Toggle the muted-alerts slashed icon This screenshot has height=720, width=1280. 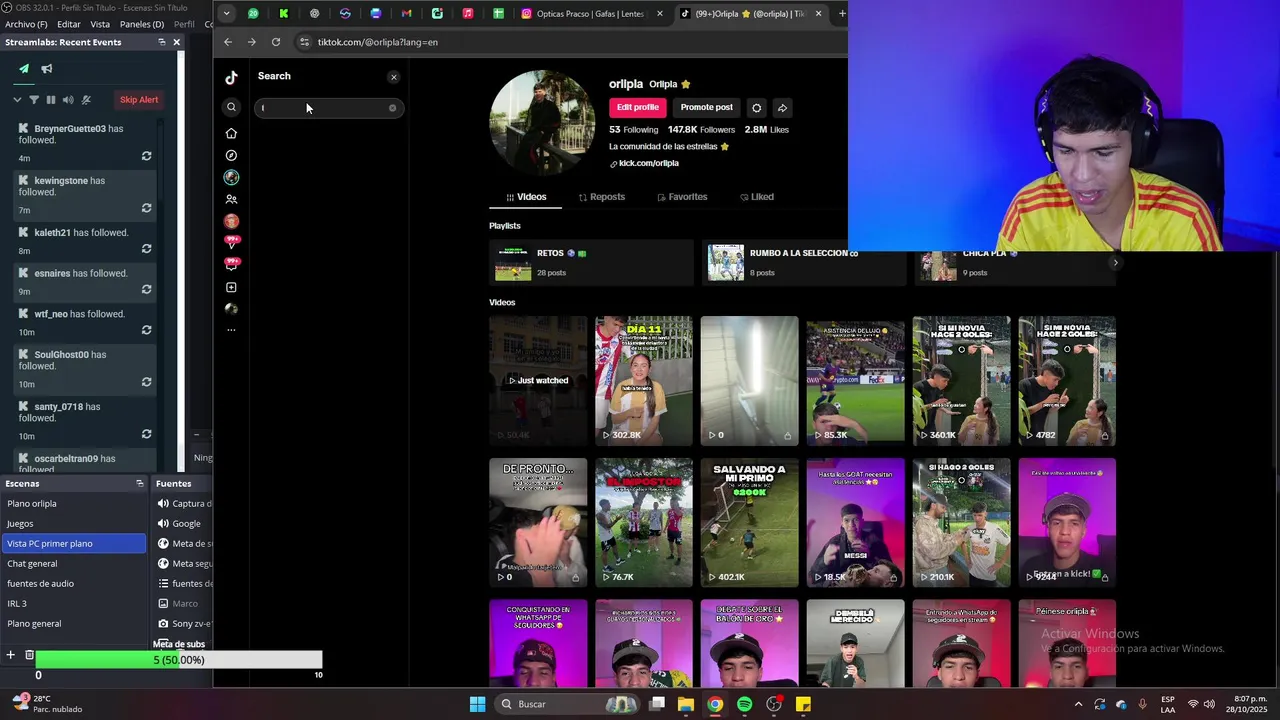86,100
